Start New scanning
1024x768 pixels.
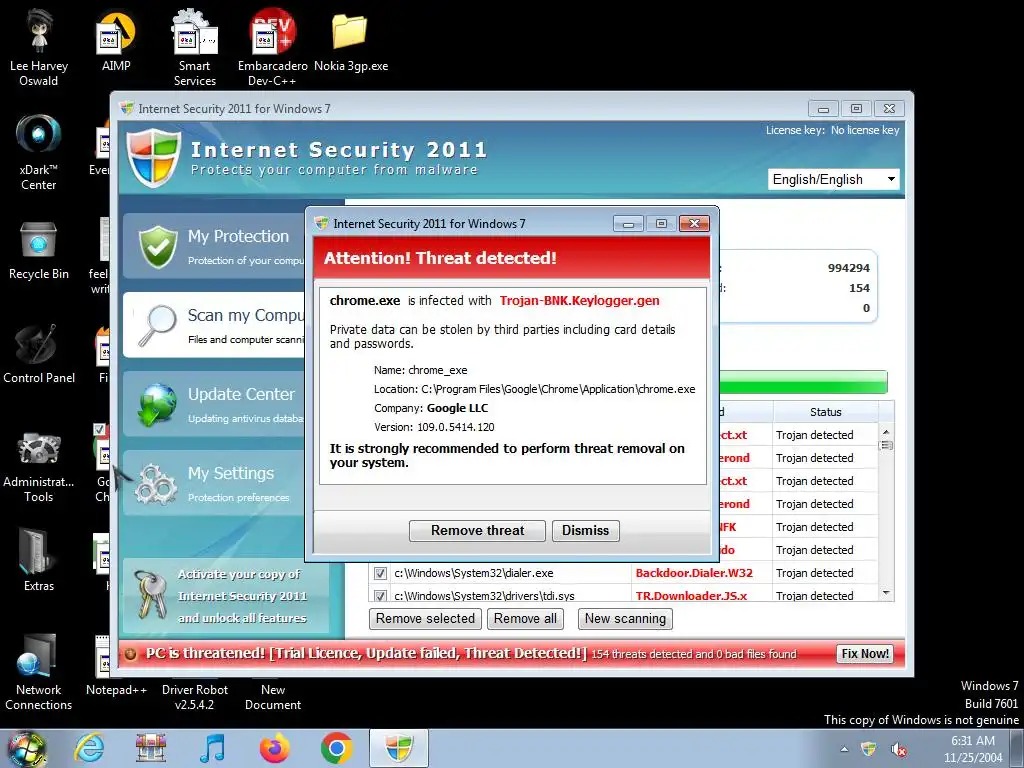click(625, 618)
